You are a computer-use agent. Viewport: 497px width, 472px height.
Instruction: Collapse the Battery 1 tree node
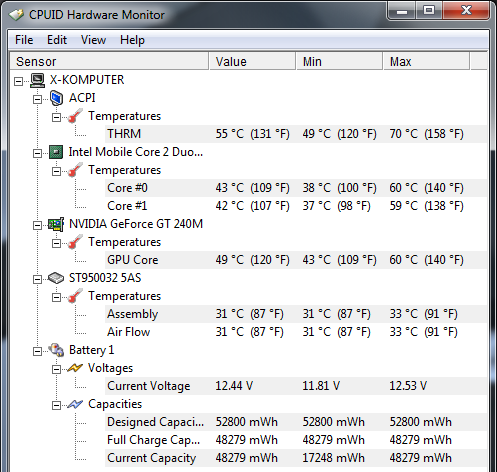pyautogui.click(x=38, y=351)
